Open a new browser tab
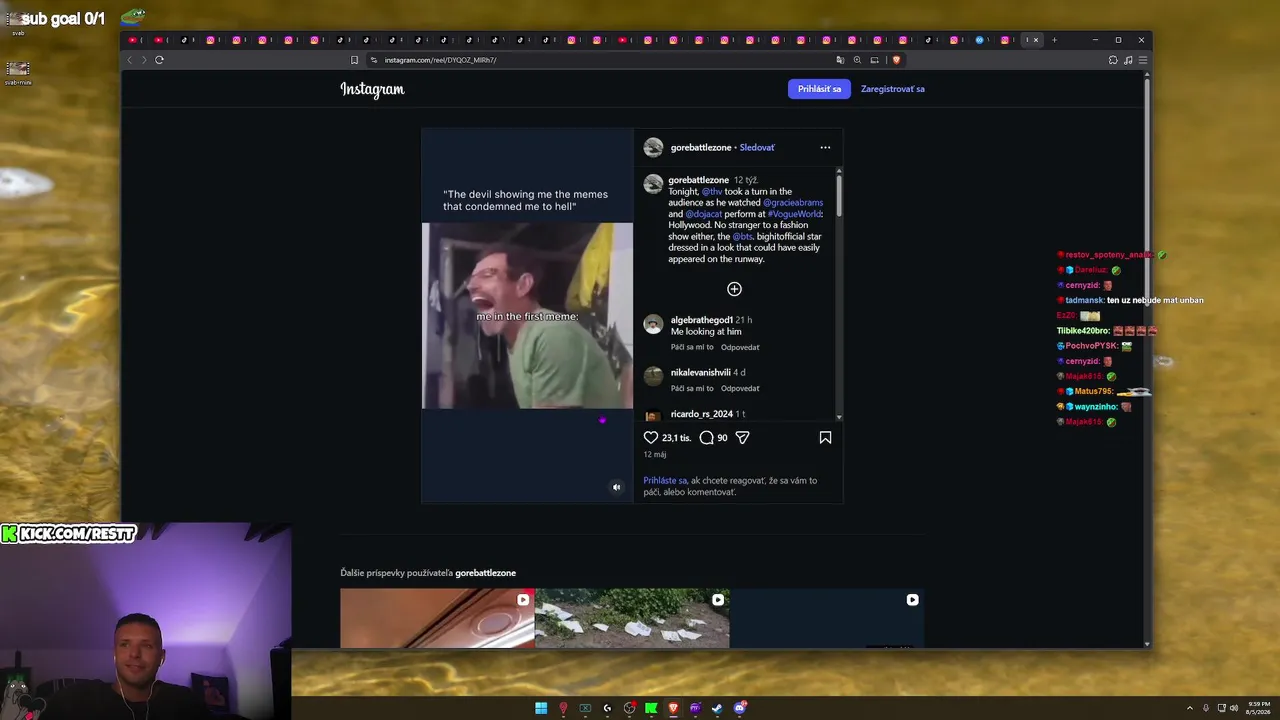Screen dimensions: 1280x720 pos(1054,40)
